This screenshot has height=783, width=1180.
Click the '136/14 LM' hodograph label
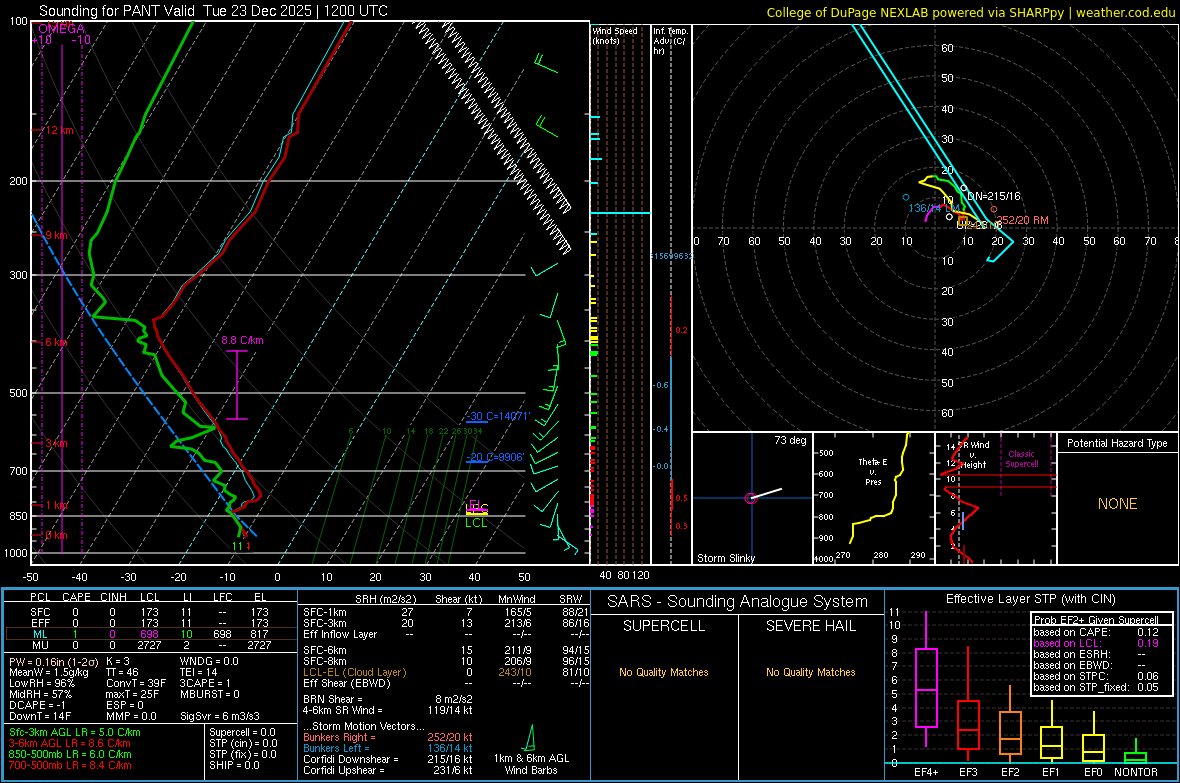pyautogui.click(x=934, y=209)
